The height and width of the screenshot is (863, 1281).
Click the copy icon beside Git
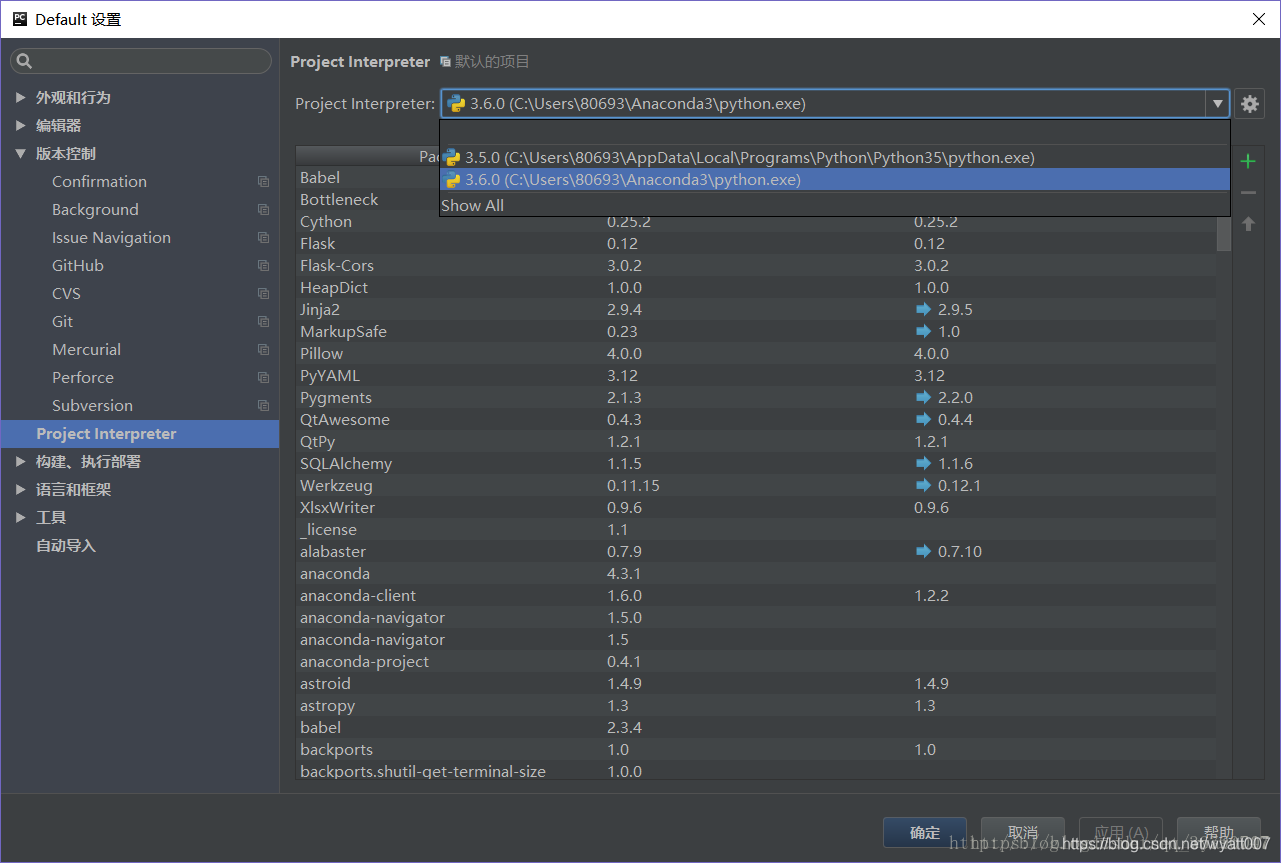pyautogui.click(x=263, y=322)
